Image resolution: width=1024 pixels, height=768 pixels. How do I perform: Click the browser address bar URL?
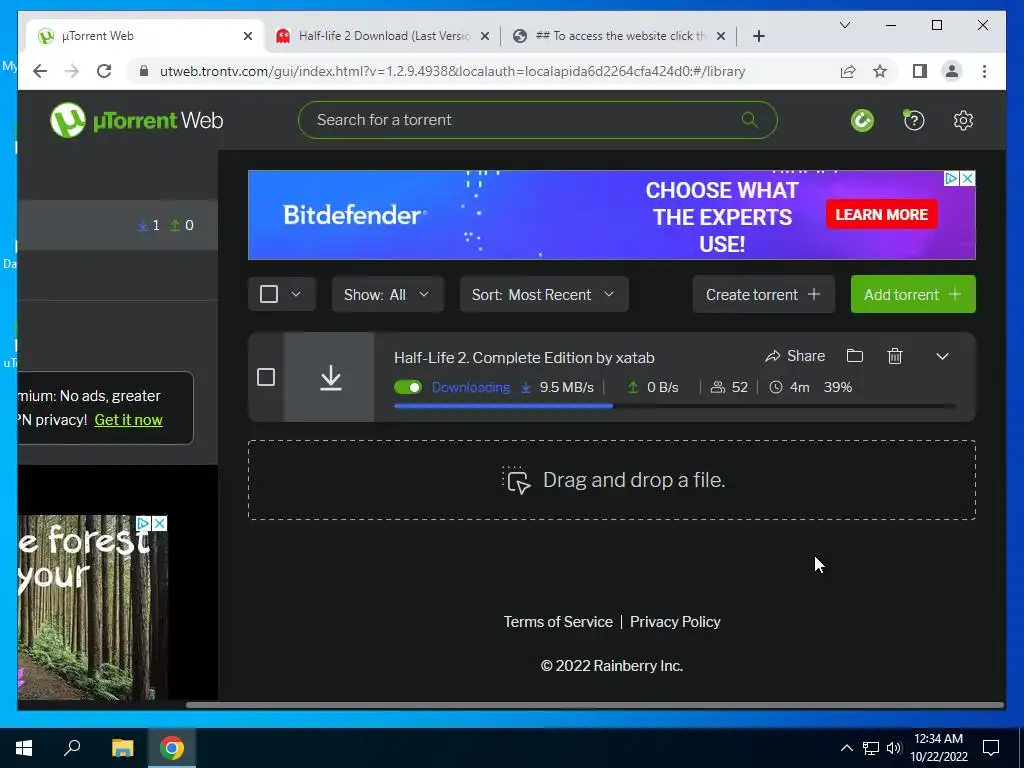tap(453, 71)
